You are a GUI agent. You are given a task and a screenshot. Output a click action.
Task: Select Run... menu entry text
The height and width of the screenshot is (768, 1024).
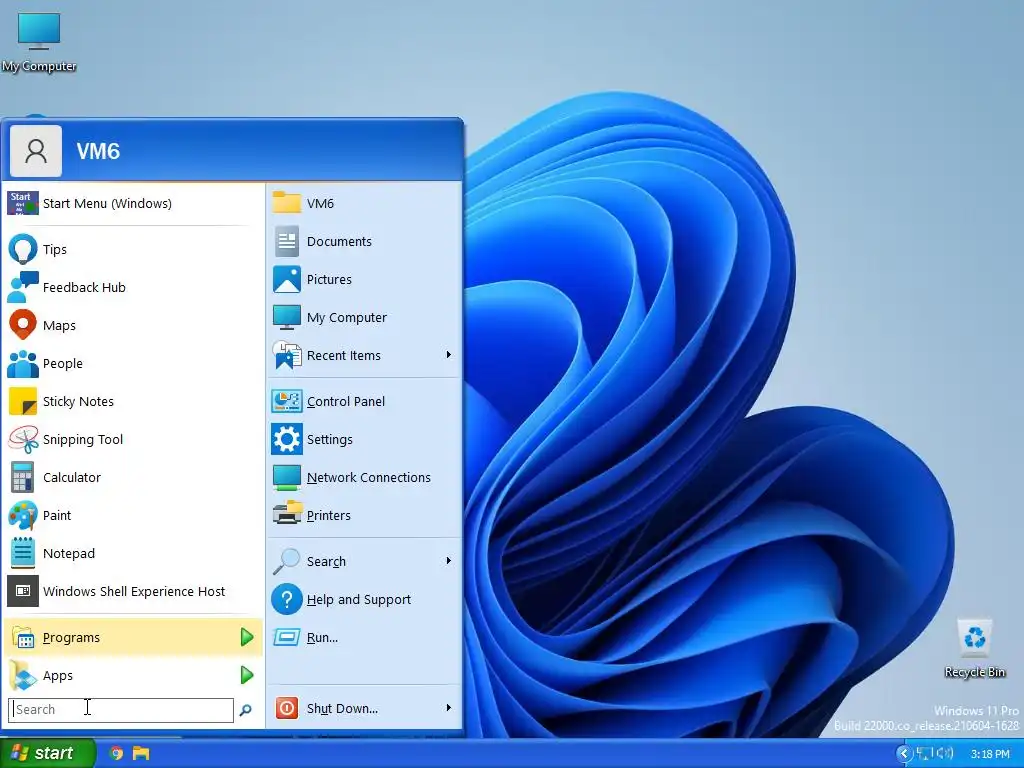[323, 638]
